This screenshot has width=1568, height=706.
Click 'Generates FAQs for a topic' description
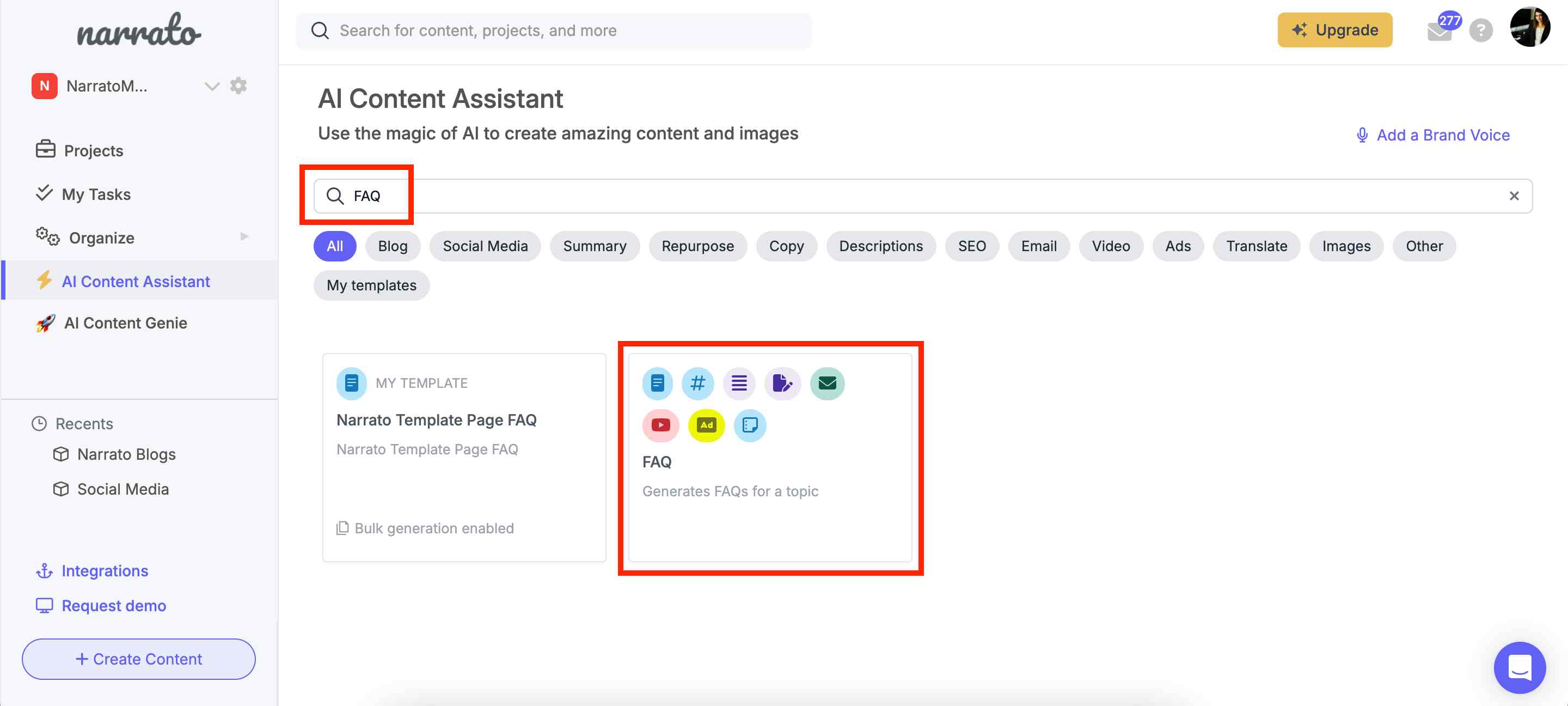pyautogui.click(x=730, y=491)
